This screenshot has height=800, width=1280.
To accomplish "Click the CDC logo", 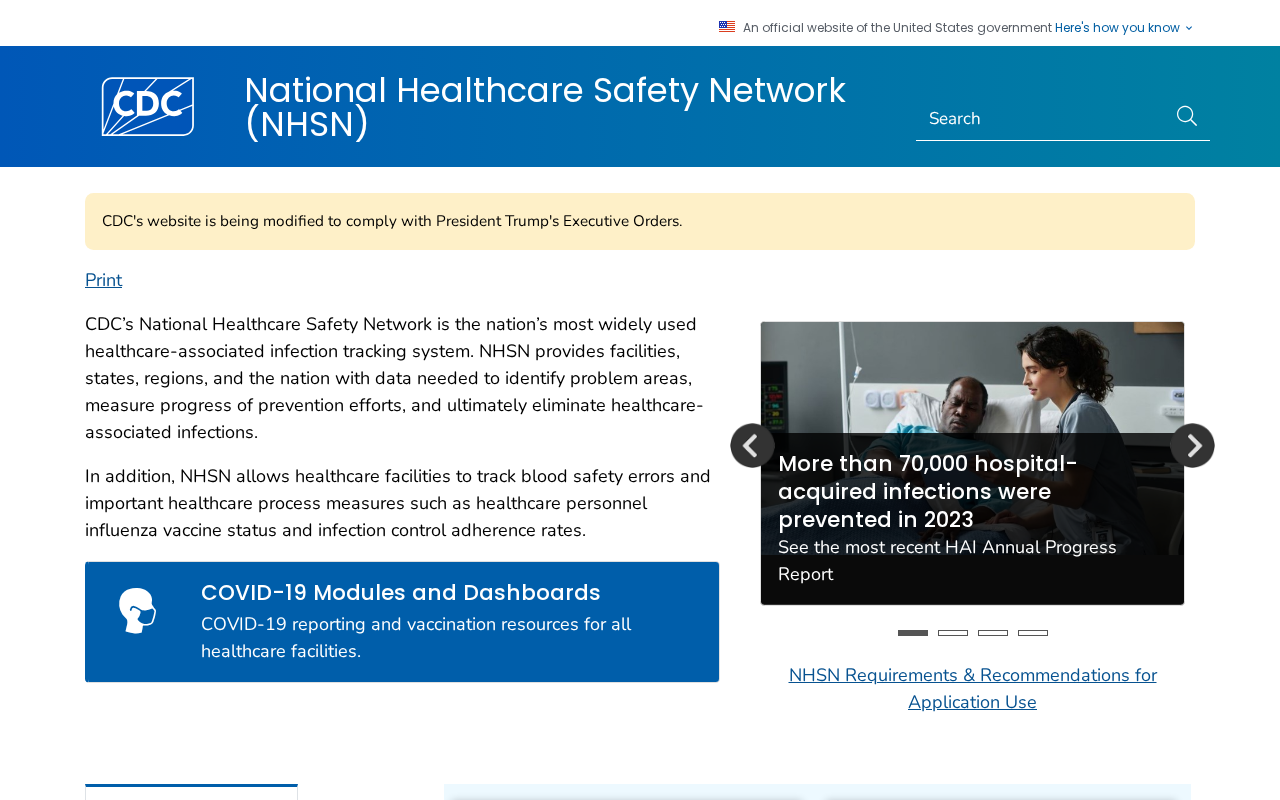I will [148, 106].
